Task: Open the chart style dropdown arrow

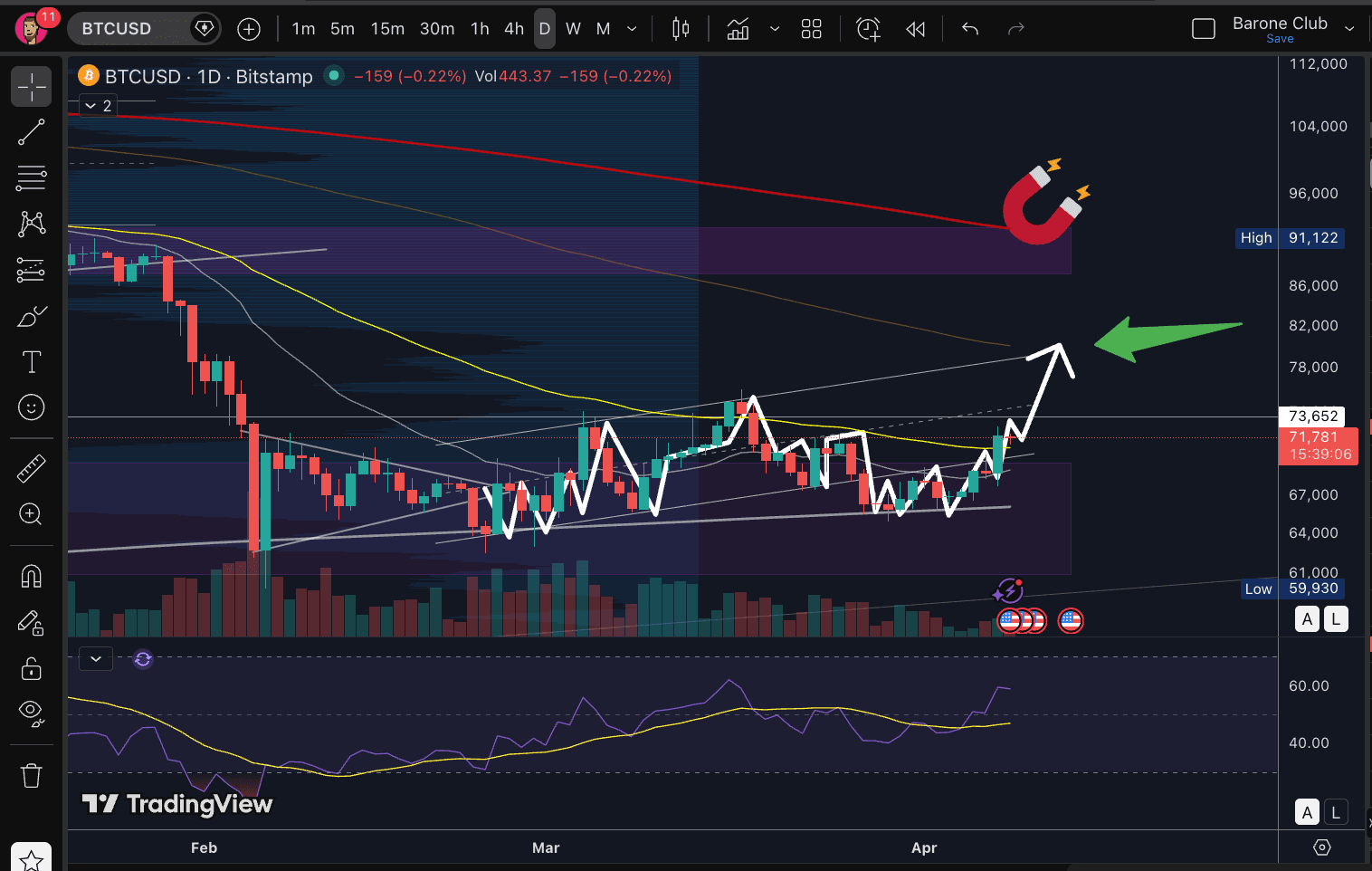Action: (775, 28)
